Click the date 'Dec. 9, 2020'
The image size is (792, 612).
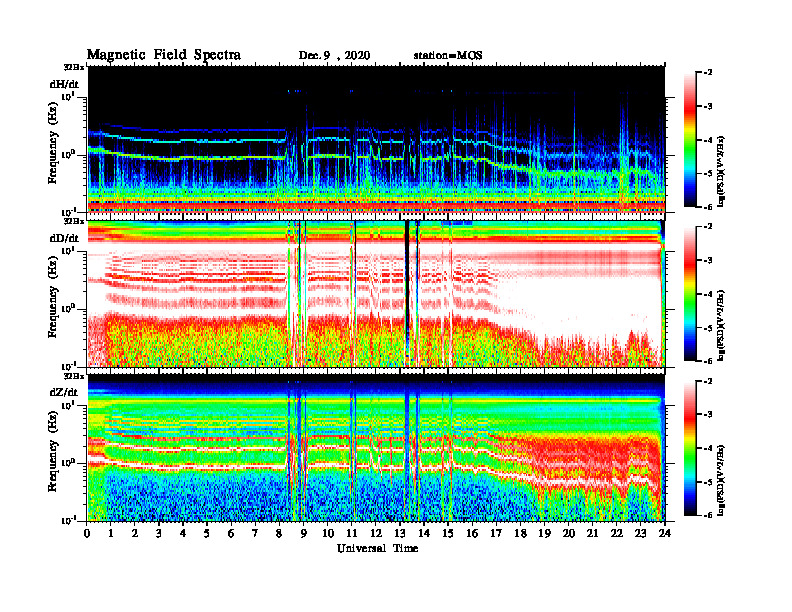pos(334,56)
